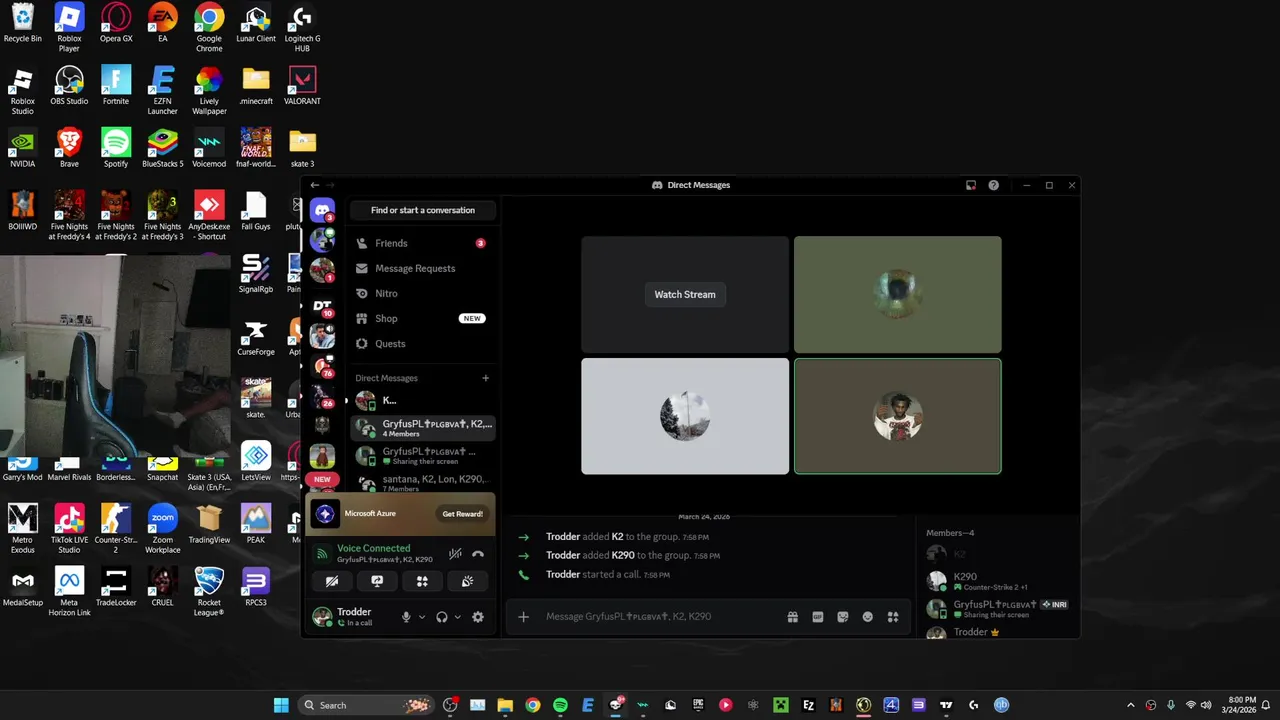Click Trodder added K290 message username
Screen dimensions: 1280x720
563,555
